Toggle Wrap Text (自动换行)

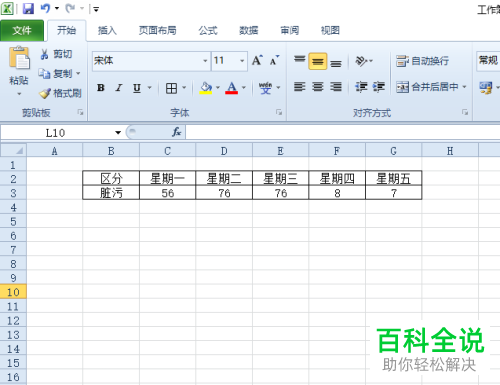422,61
